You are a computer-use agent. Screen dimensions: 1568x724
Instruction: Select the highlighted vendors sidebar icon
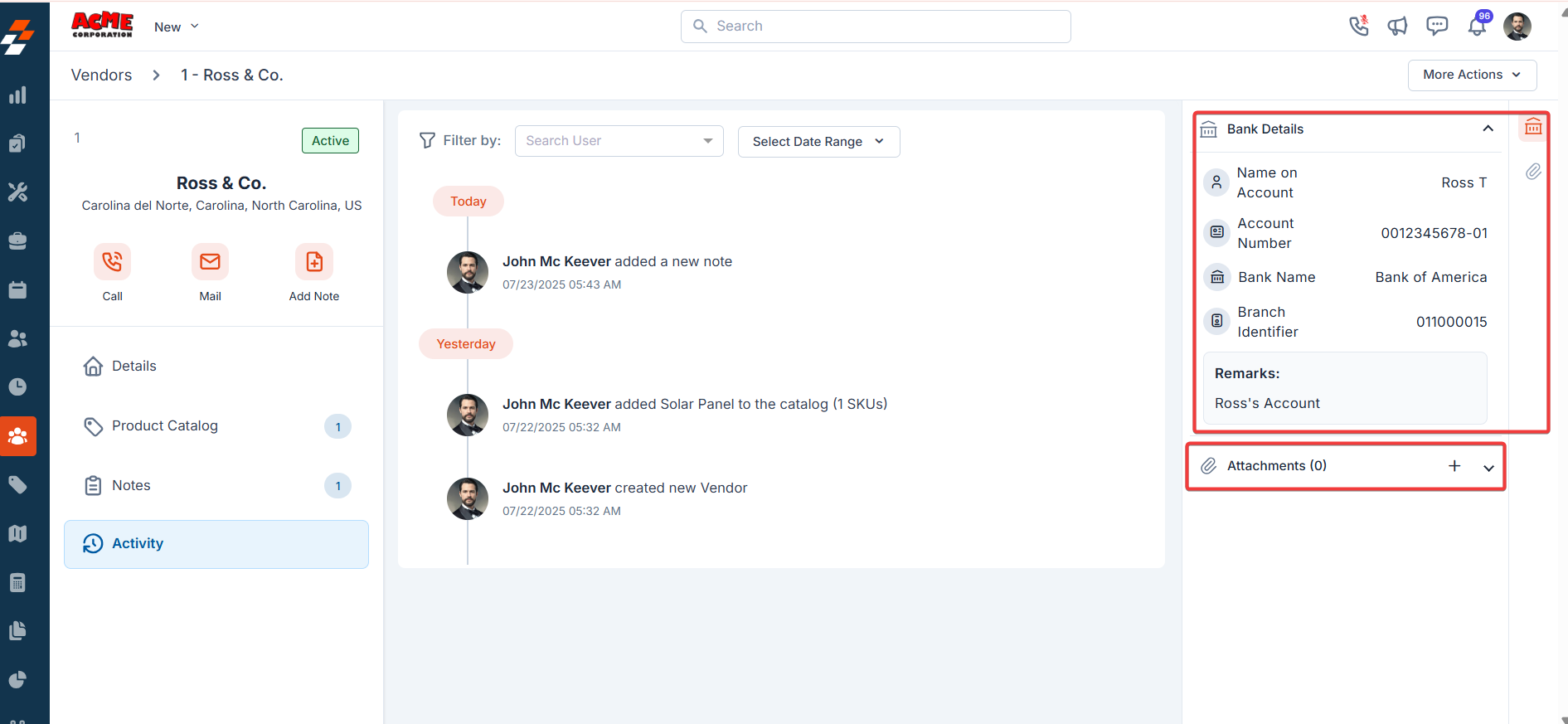pyautogui.click(x=18, y=436)
